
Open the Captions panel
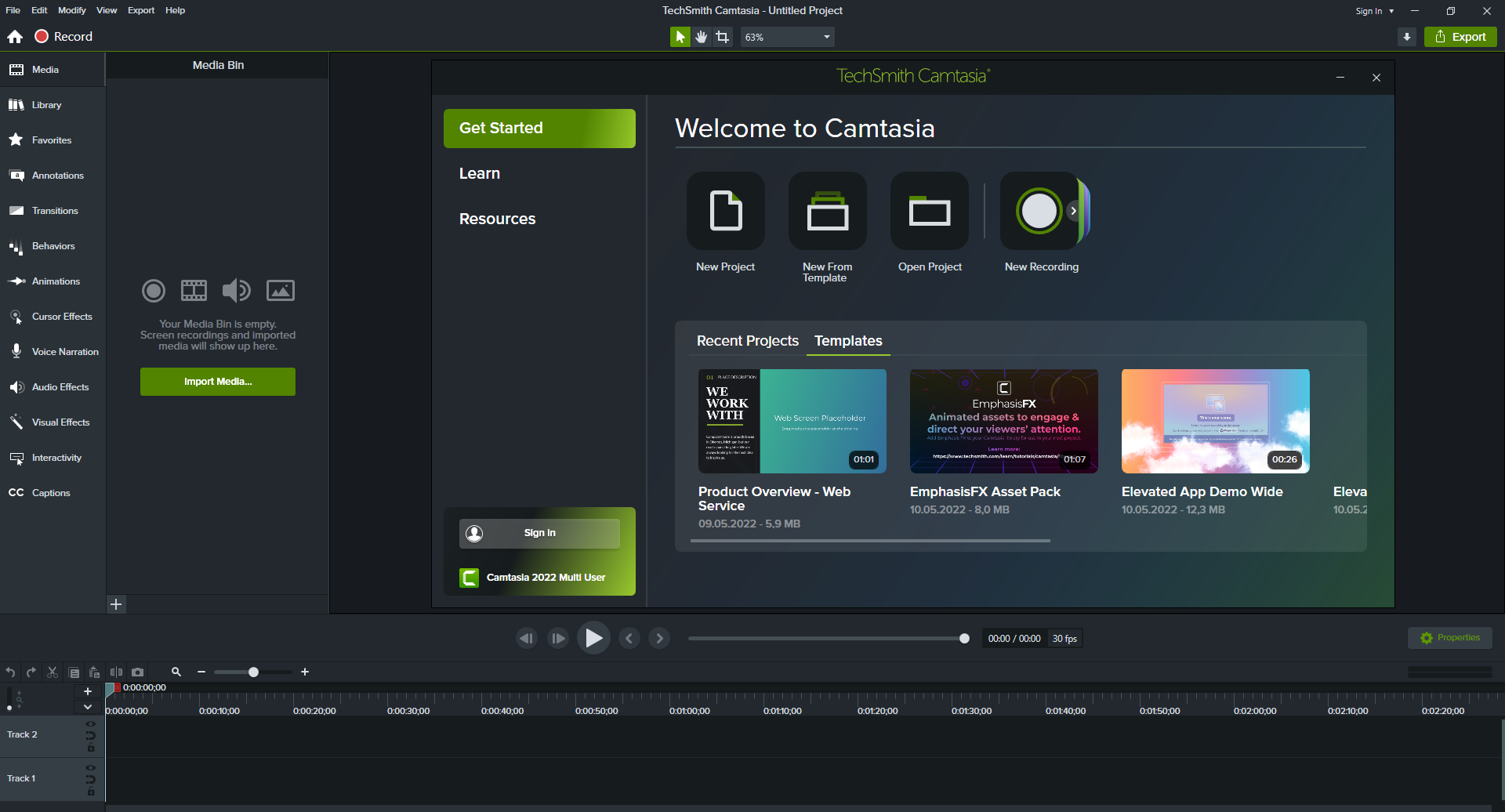53,493
